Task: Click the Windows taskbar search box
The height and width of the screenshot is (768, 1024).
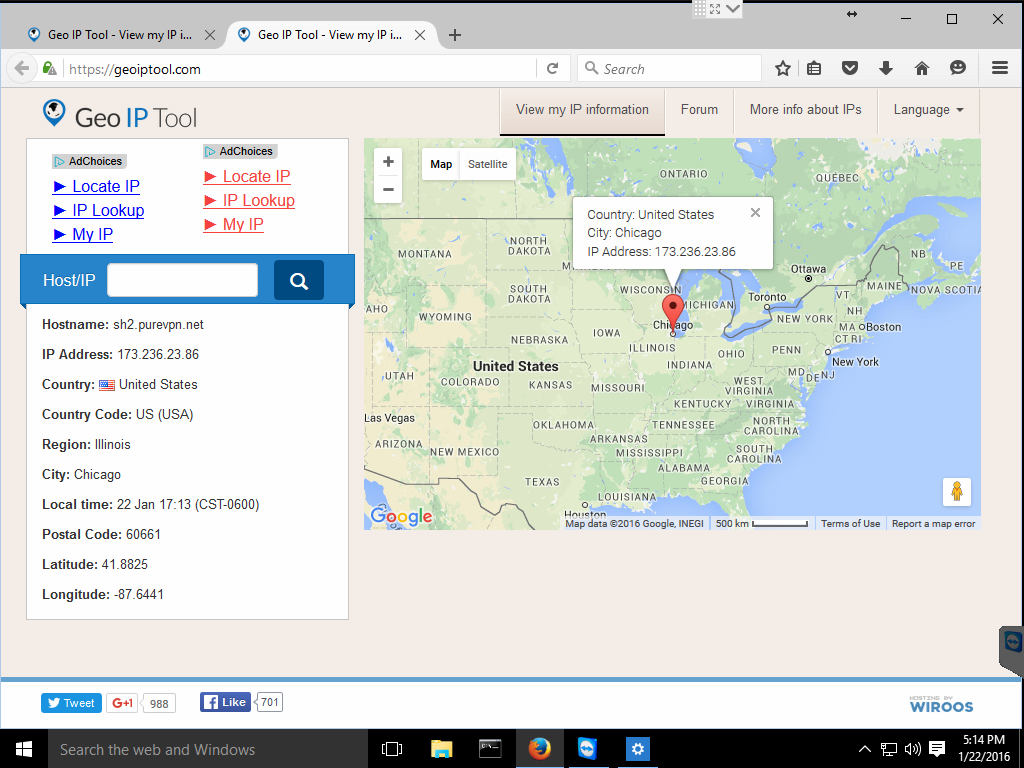Action: click(208, 749)
